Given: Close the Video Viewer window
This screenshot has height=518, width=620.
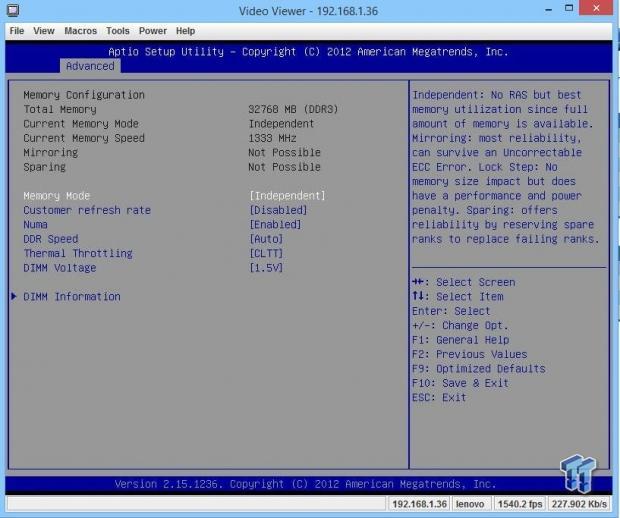Looking at the screenshot, I should [x=596, y=8].
